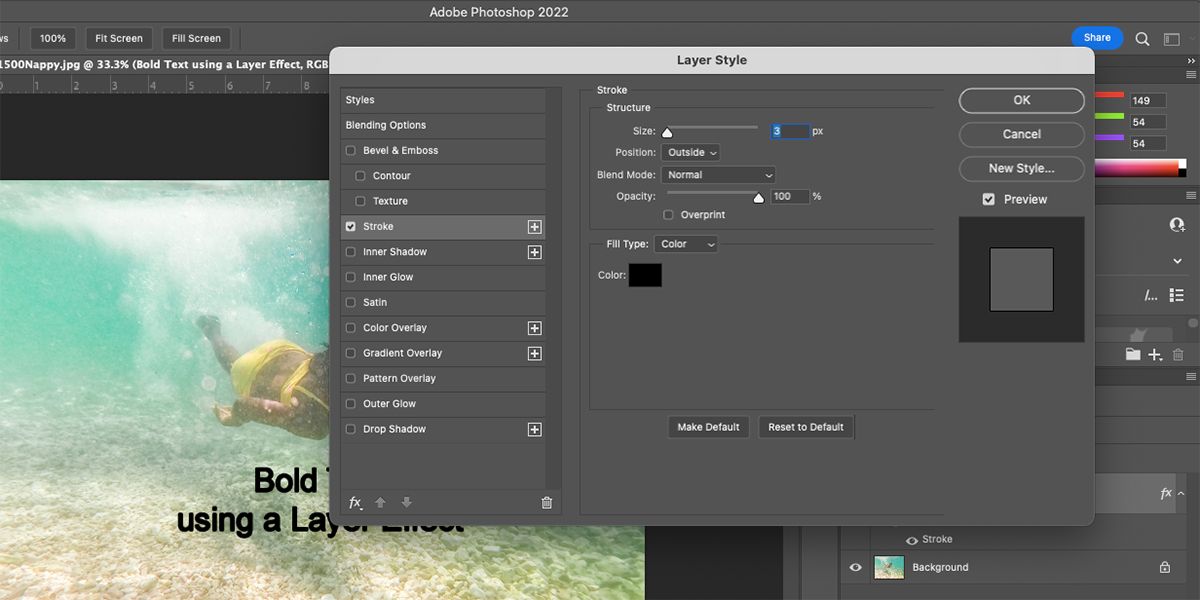
Task: Enable the Pattern Overlay checkbox
Action: [350, 379]
